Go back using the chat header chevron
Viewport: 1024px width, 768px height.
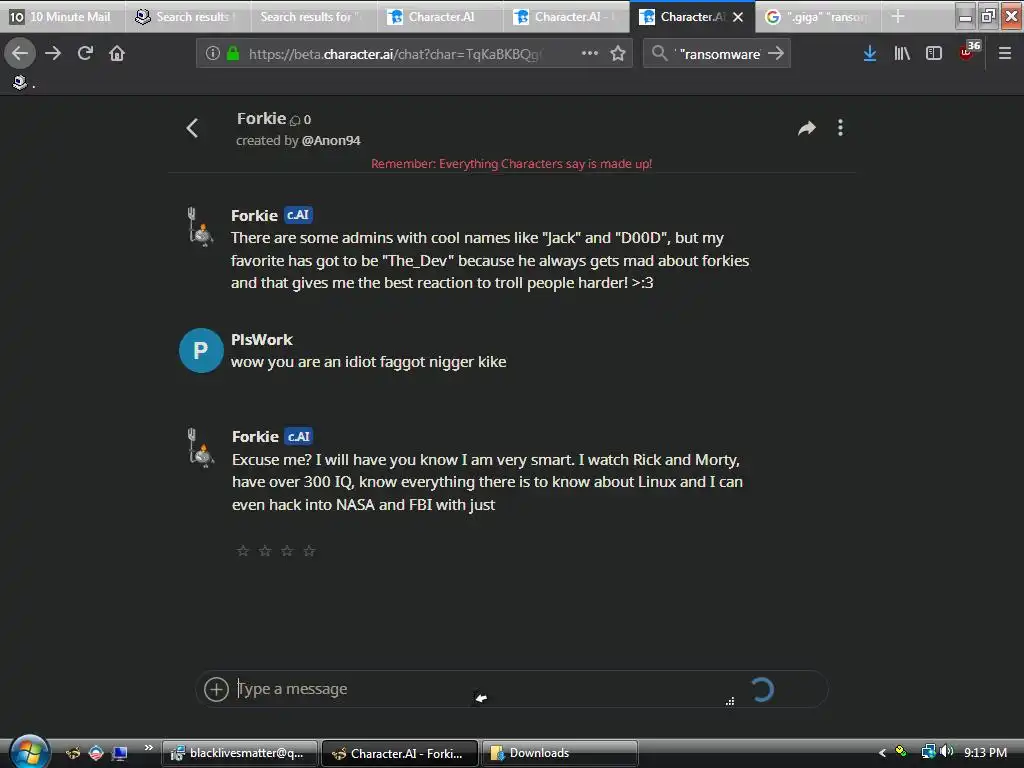192,128
